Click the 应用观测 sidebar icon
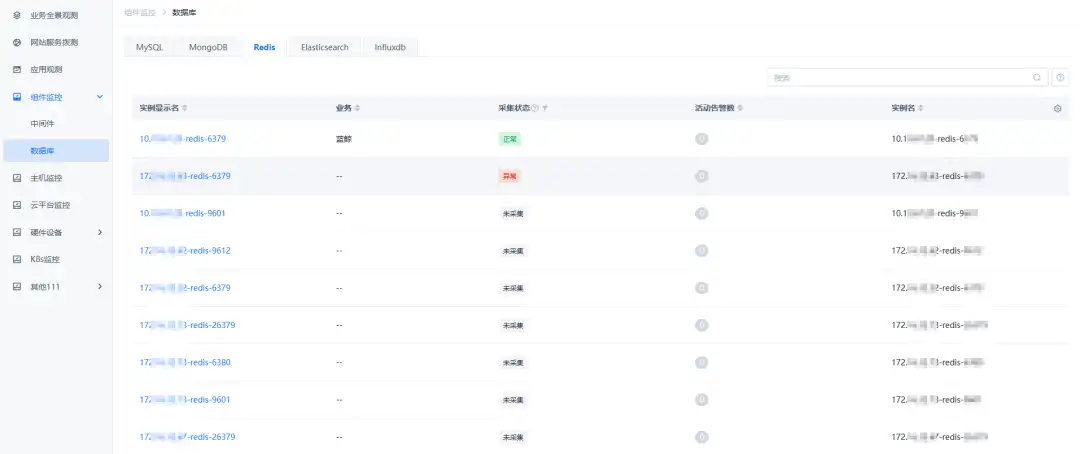Viewport: 1080px width, 454px height. pos(17,70)
